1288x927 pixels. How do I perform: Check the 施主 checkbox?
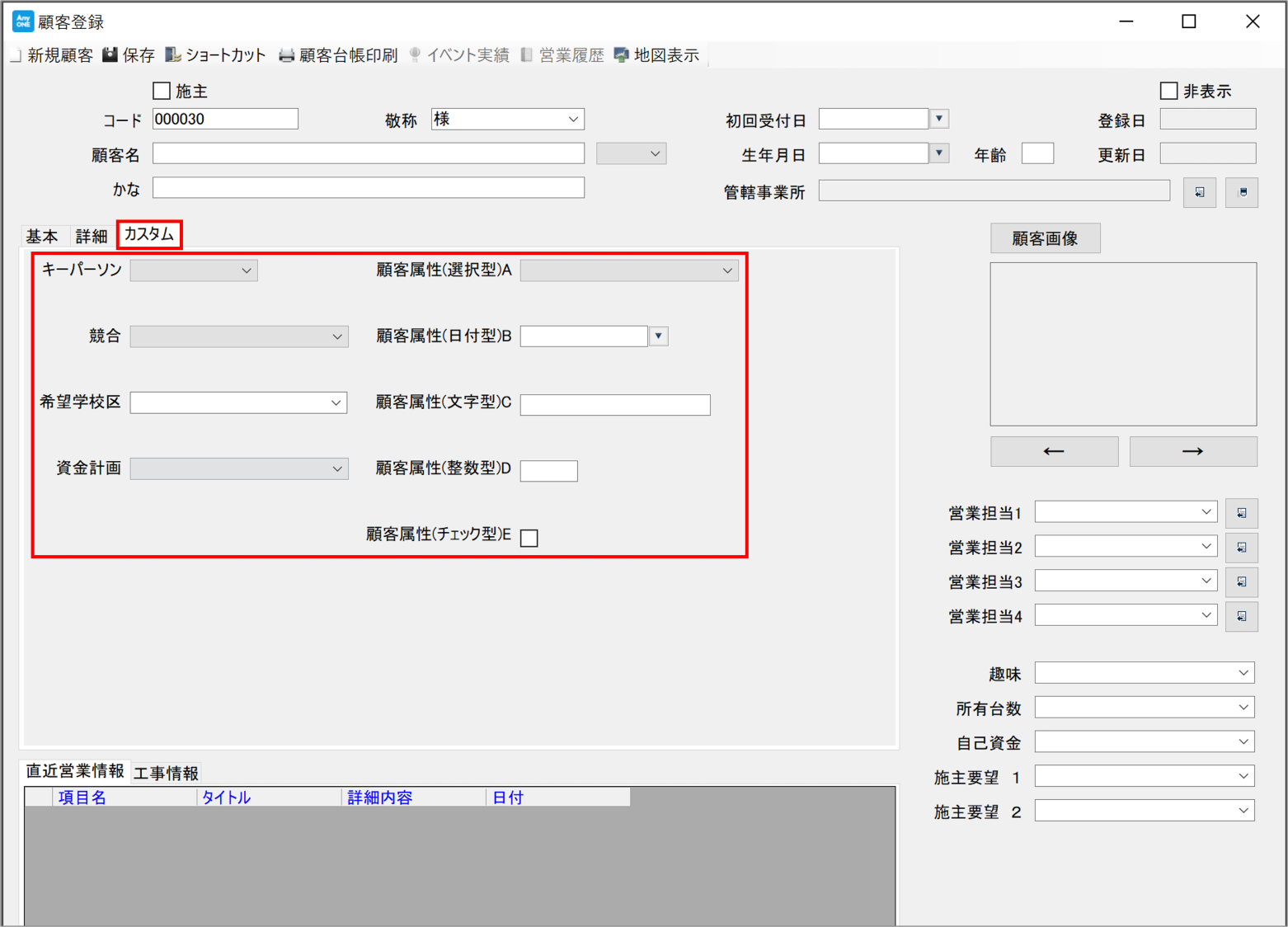(x=162, y=91)
